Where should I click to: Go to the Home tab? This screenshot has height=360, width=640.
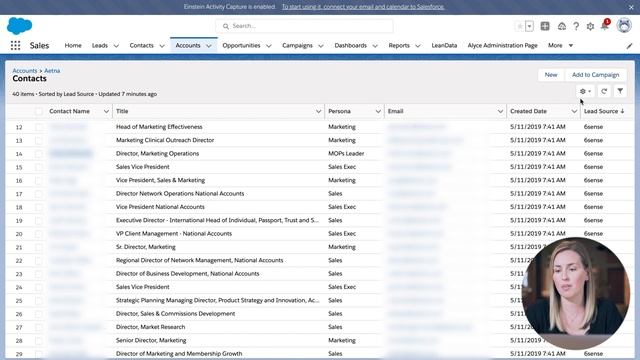pos(73,45)
